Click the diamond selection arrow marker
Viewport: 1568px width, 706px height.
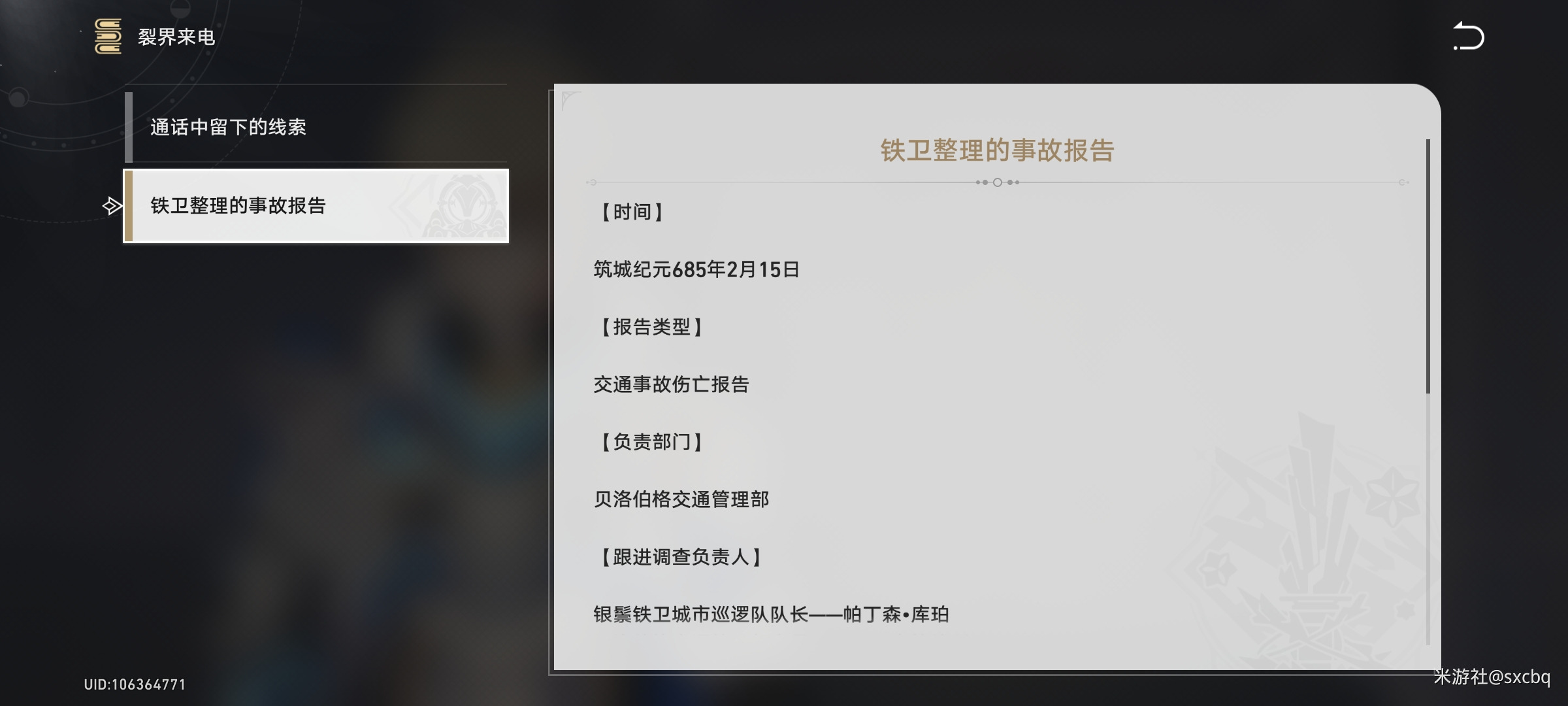[112, 206]
